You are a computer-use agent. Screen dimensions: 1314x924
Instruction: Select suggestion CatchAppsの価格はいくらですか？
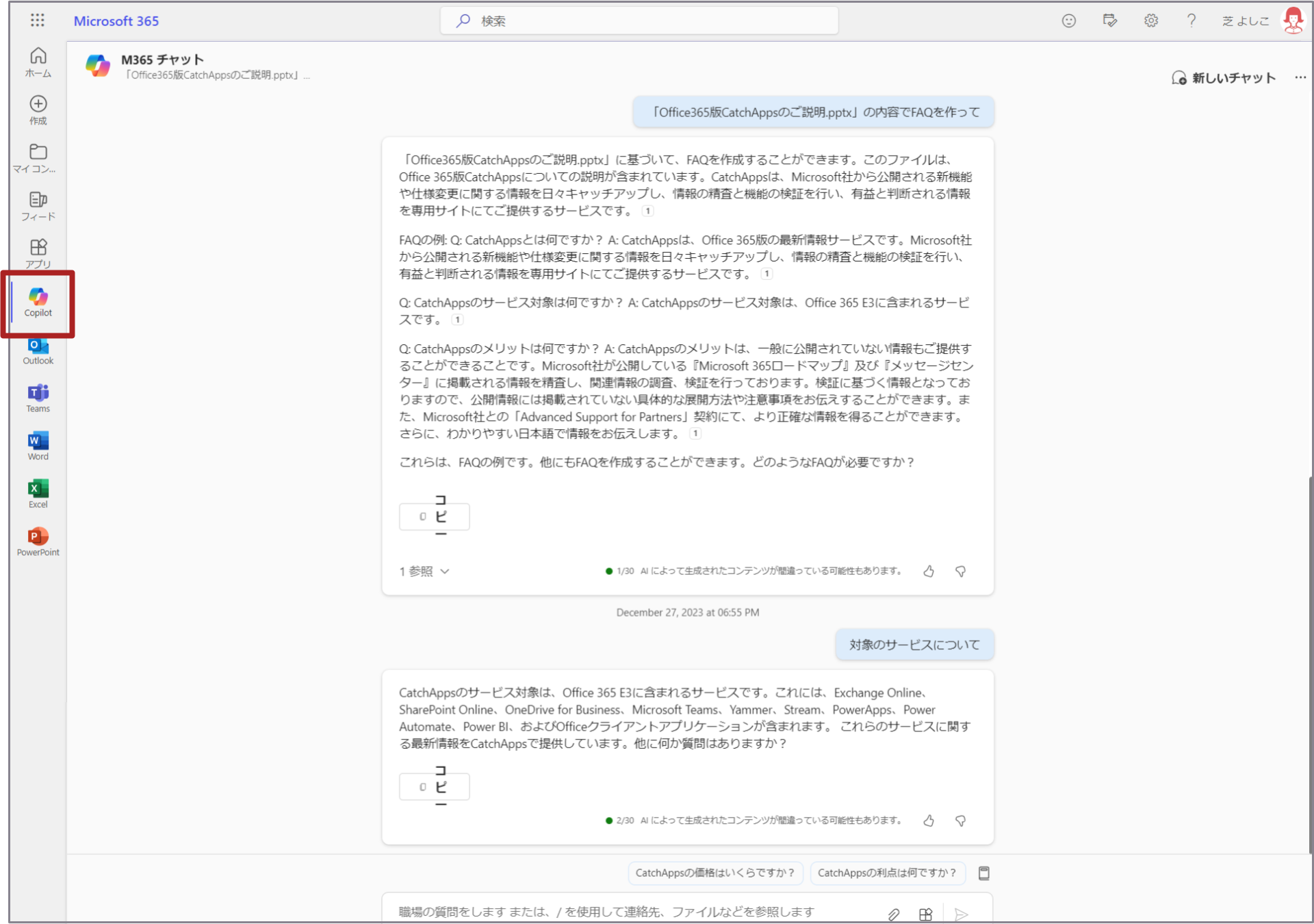coord(715,873)
